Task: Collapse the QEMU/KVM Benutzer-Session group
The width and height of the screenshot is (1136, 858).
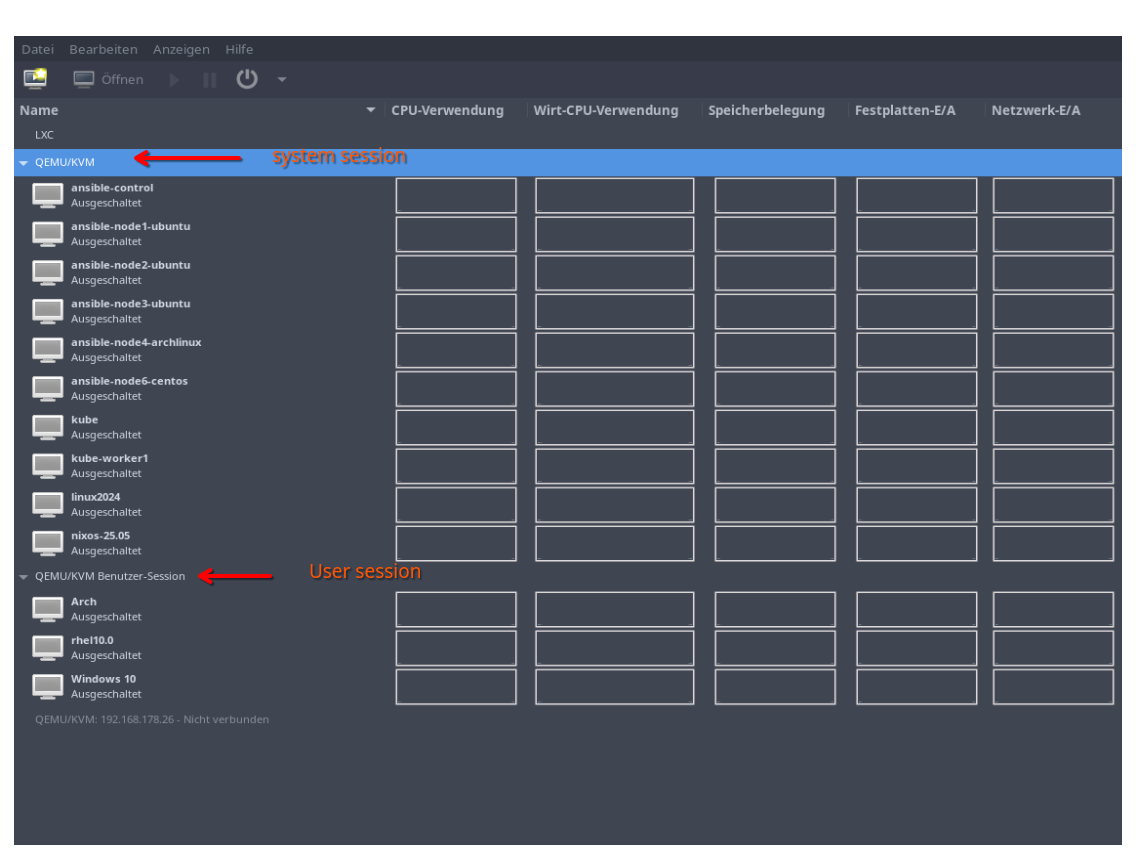Action: click(x=24, y=577)
